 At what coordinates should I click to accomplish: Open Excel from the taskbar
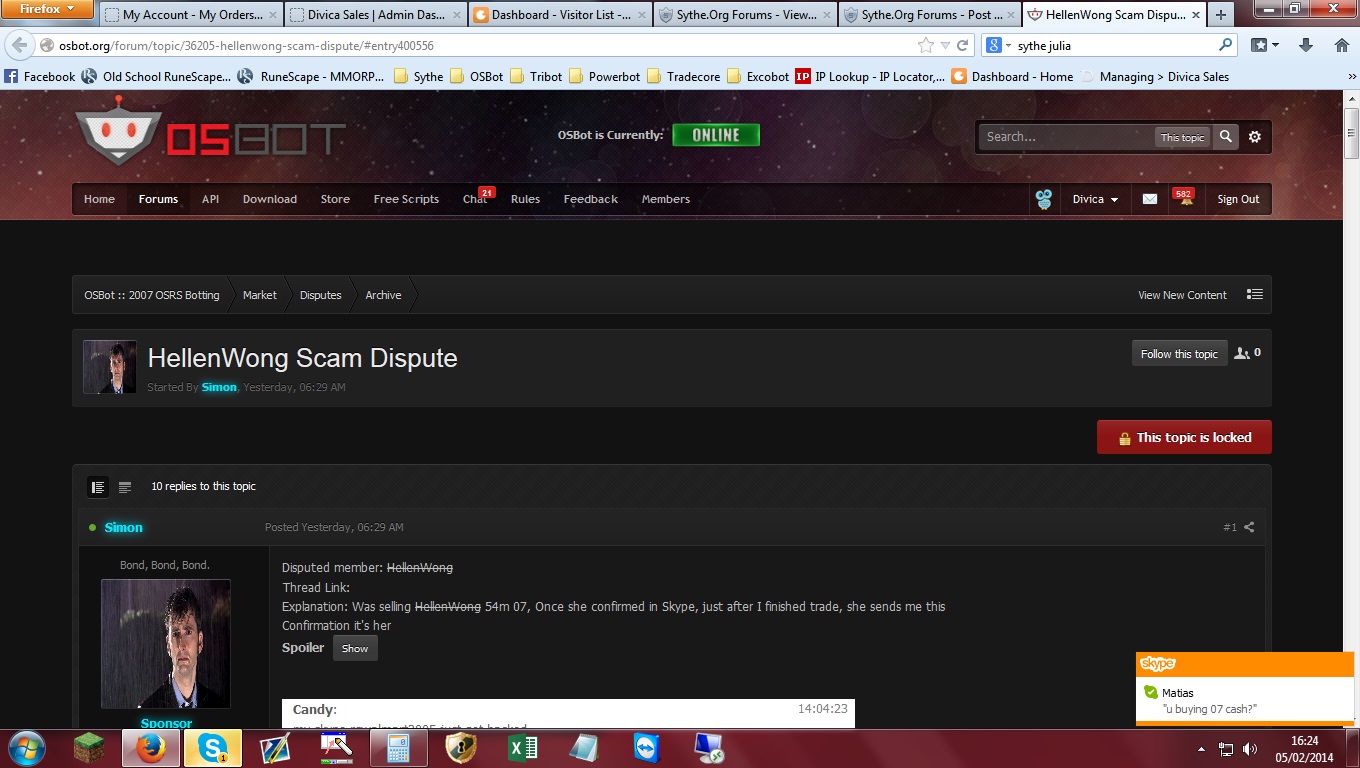click(522, 747)
